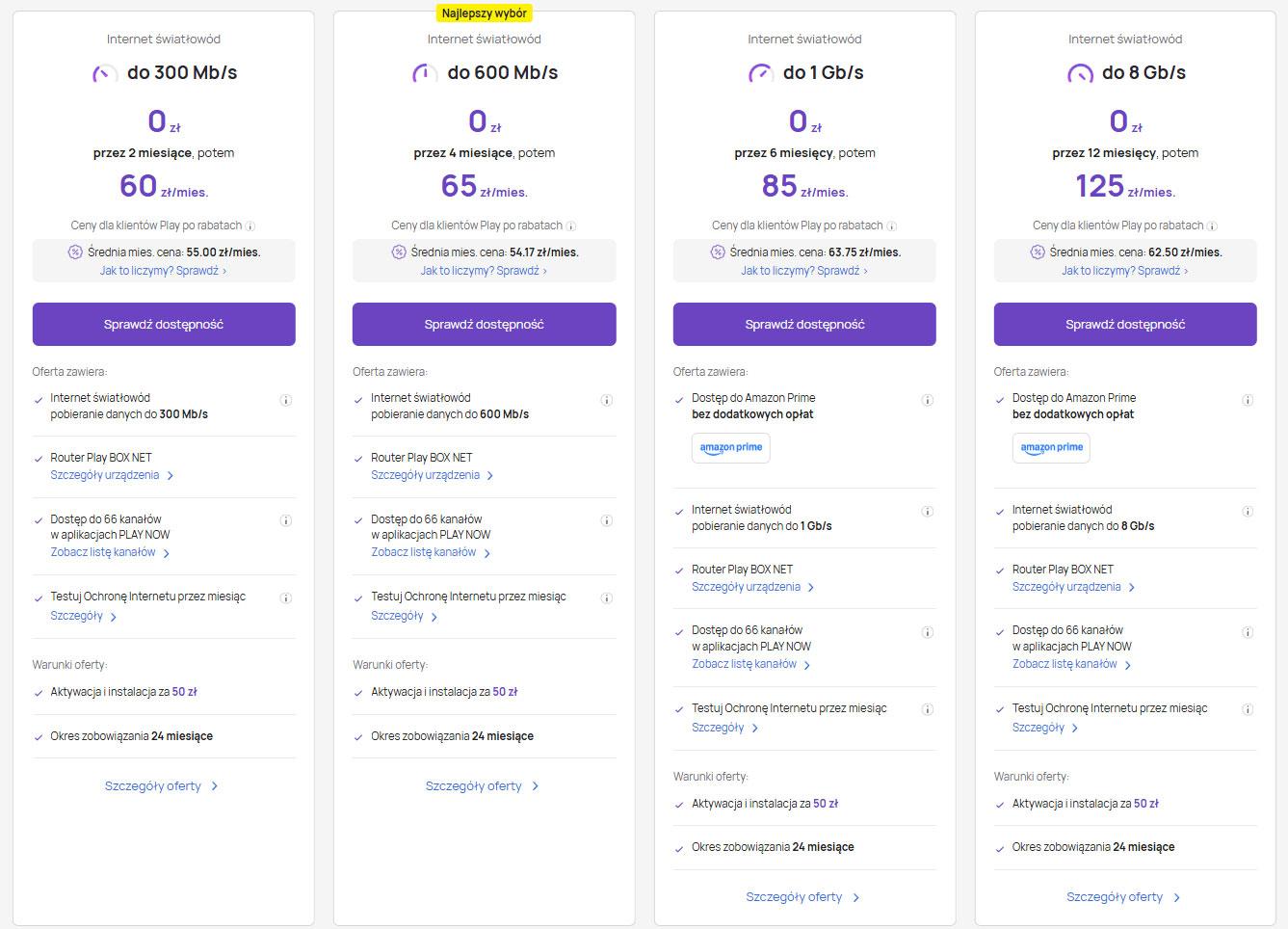
Task: Click Jak to liczymy? Sprawdź in 600 Mb/s plan
Action: point(483,271)
